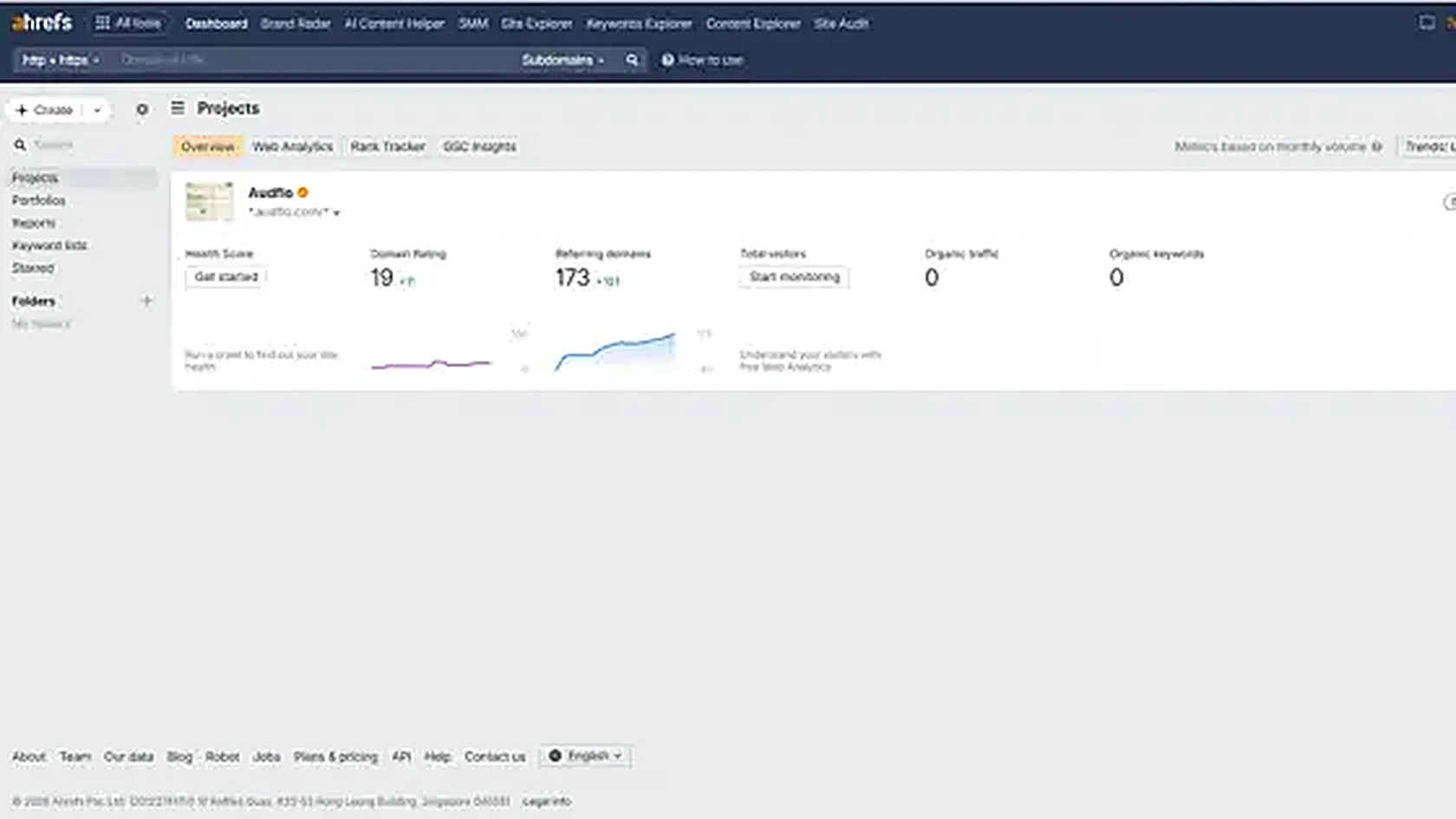Open the Team footer link

pyautogui.click(x=75, y=757)
